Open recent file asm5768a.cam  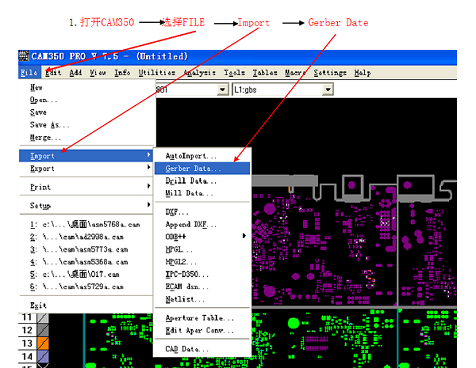(86, 225)
